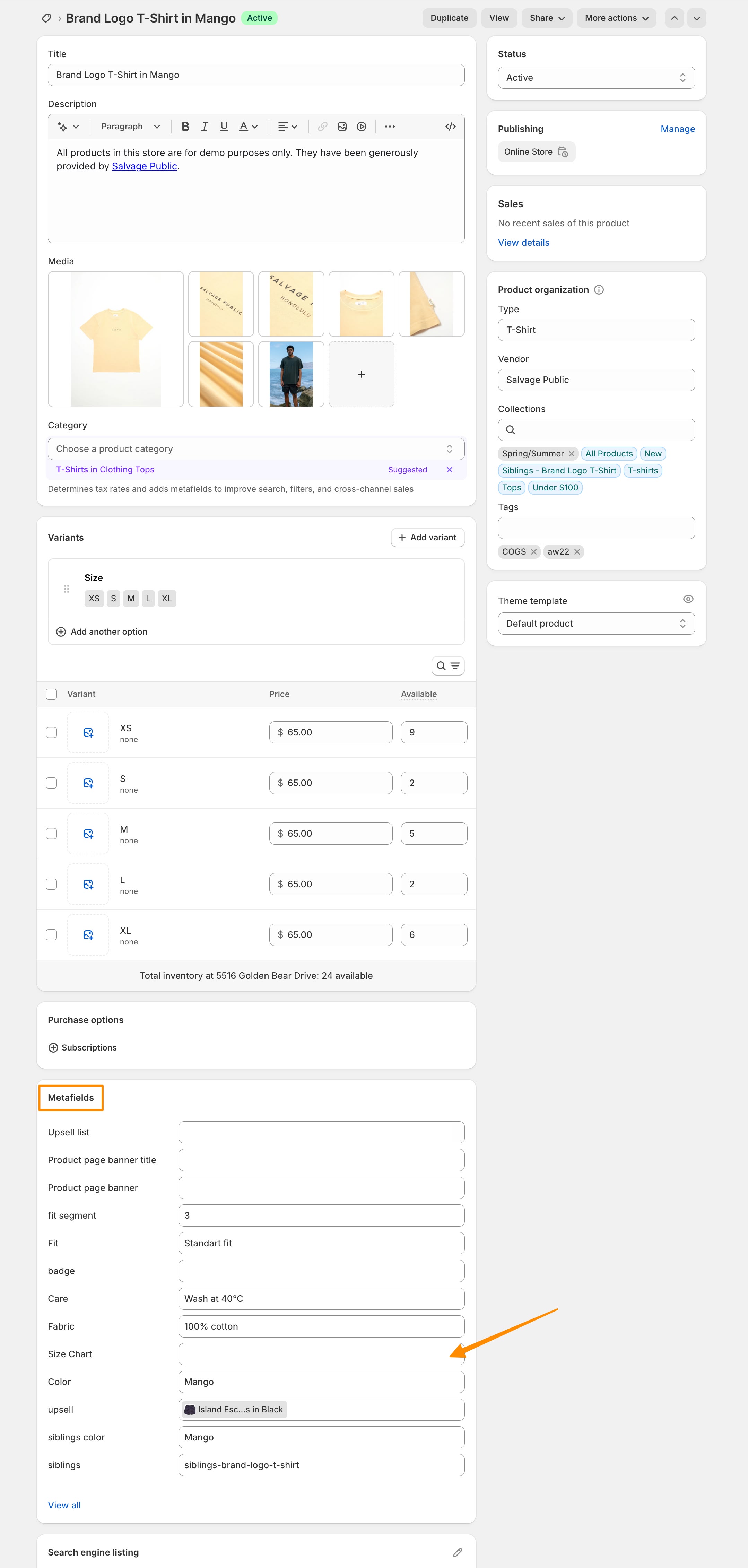The image size is (748, 1568).
Task: Click the insert image icon in editor
Action: tap(342, 127)
